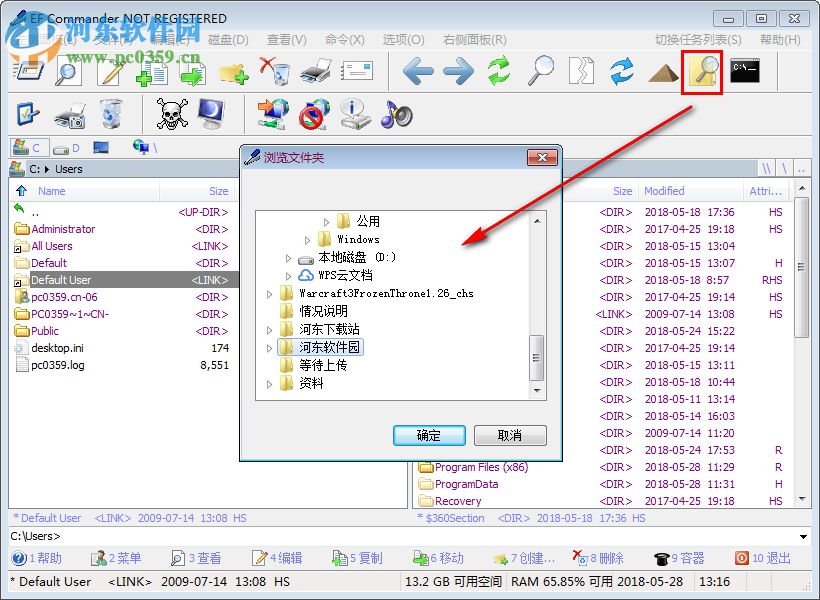Click the back navigation arrow icon

(x=417, y=72)
